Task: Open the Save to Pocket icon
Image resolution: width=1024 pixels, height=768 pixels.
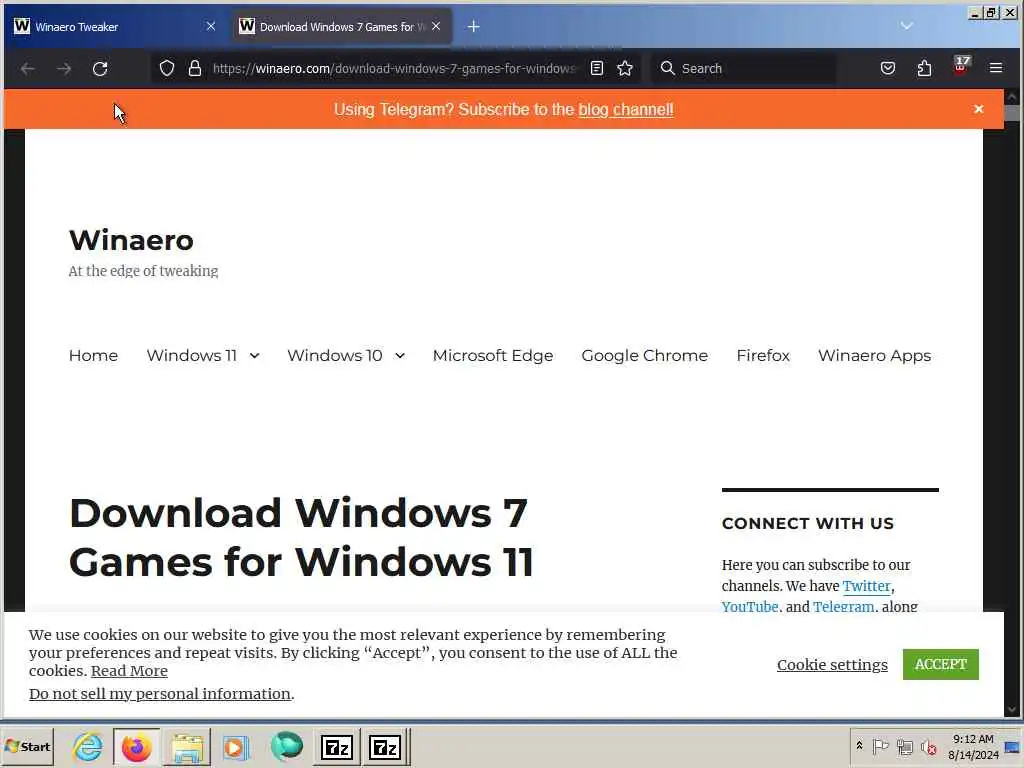Action: tap(888, 68)
